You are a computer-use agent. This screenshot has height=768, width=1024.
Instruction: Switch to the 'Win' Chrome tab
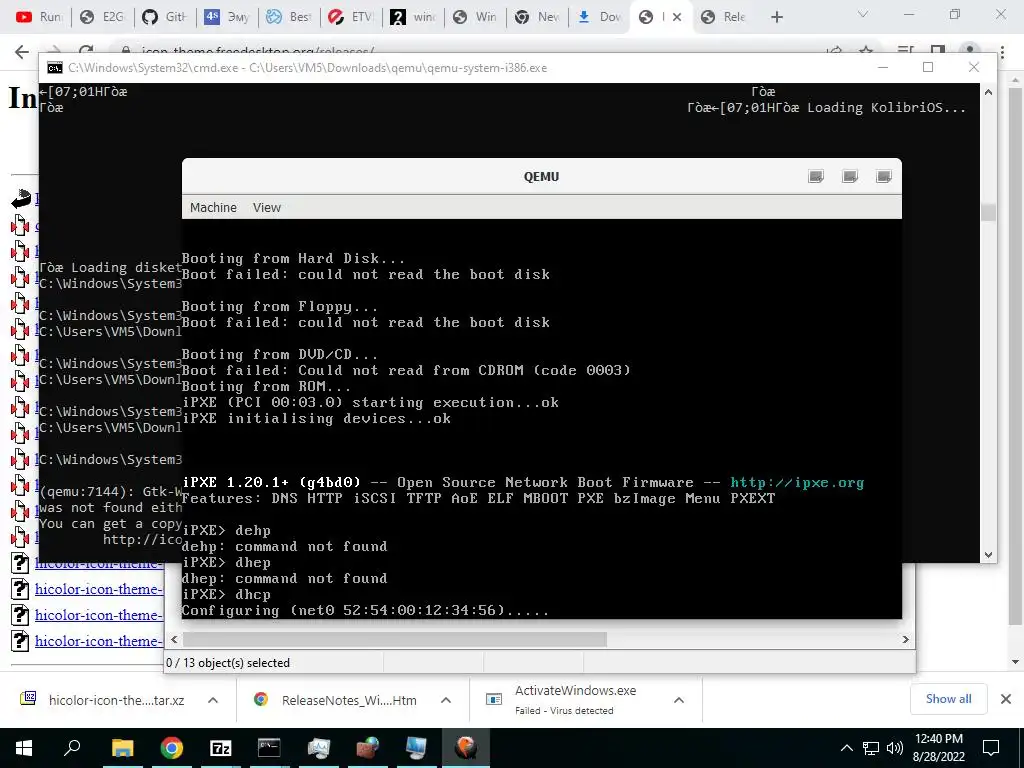tap(475, 17)
